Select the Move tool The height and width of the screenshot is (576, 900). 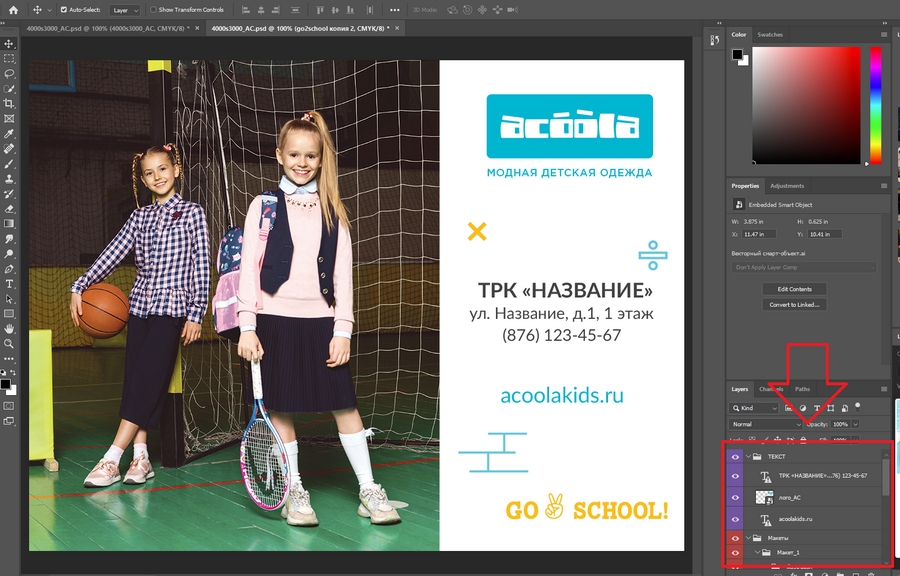[x=9, y=44]
